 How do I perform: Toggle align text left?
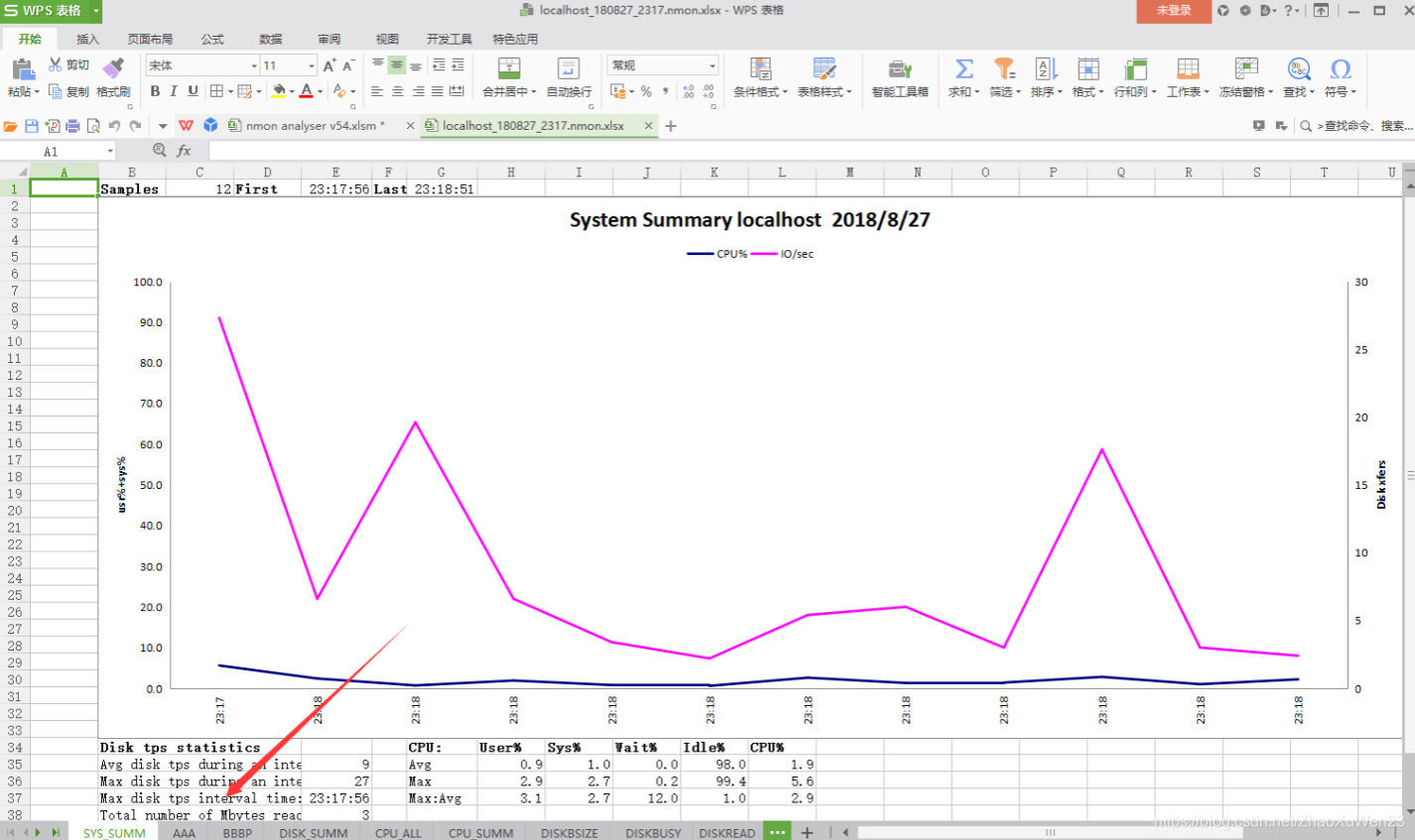coord(377,91)
